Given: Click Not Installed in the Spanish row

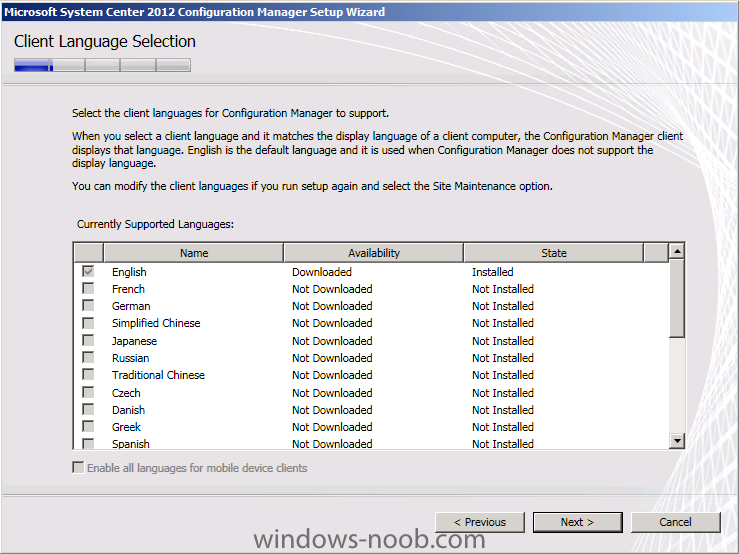Looking at the screenshot, I should 503,444.
